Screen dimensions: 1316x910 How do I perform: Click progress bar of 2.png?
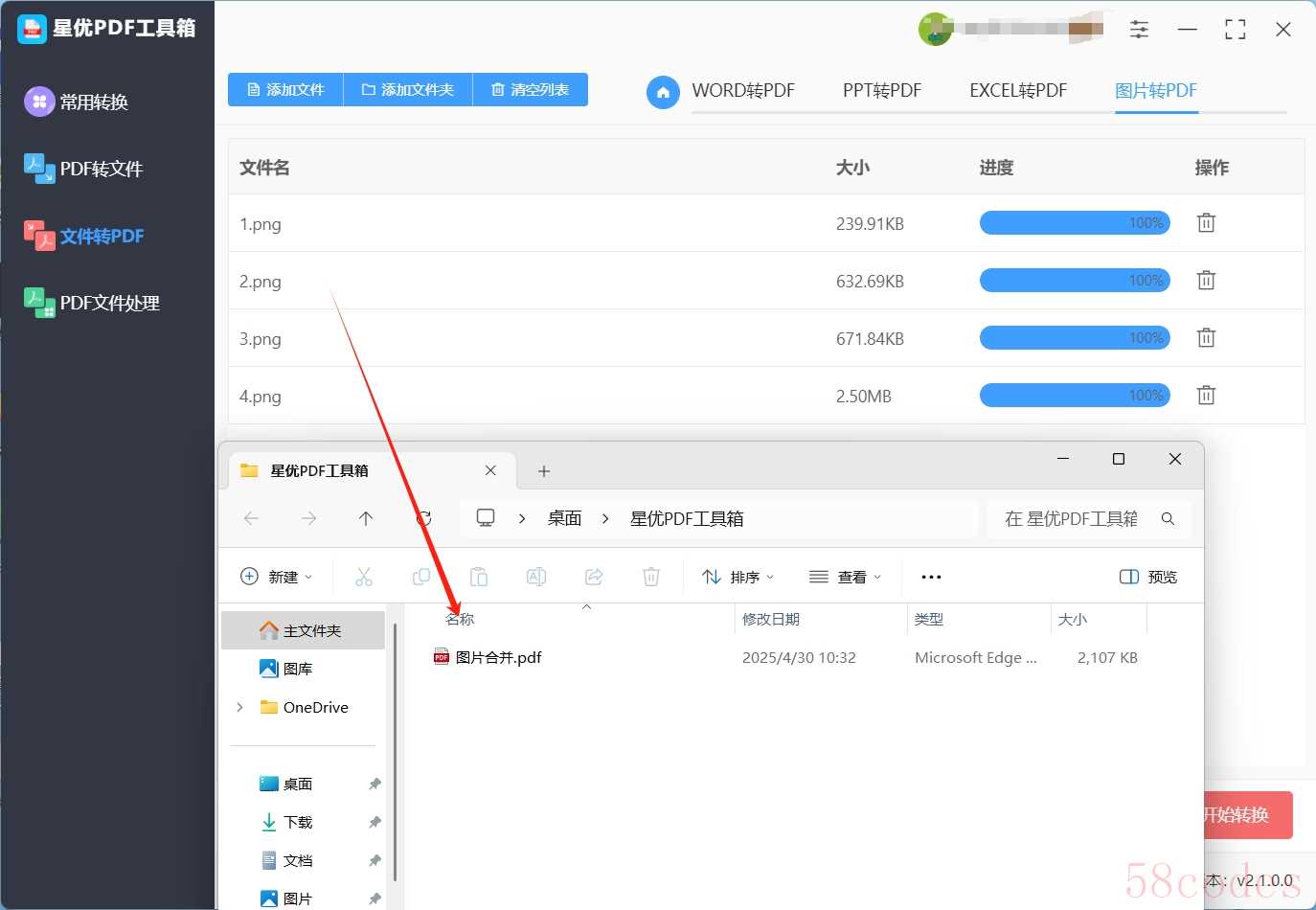click(x=1075, y=281)
